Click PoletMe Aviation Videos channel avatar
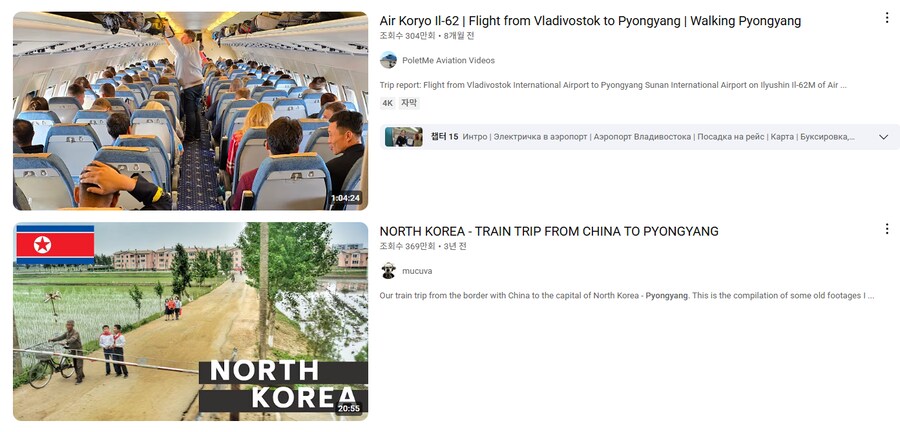The height and width of the screenshot is (432, 900). click(388, 60)
